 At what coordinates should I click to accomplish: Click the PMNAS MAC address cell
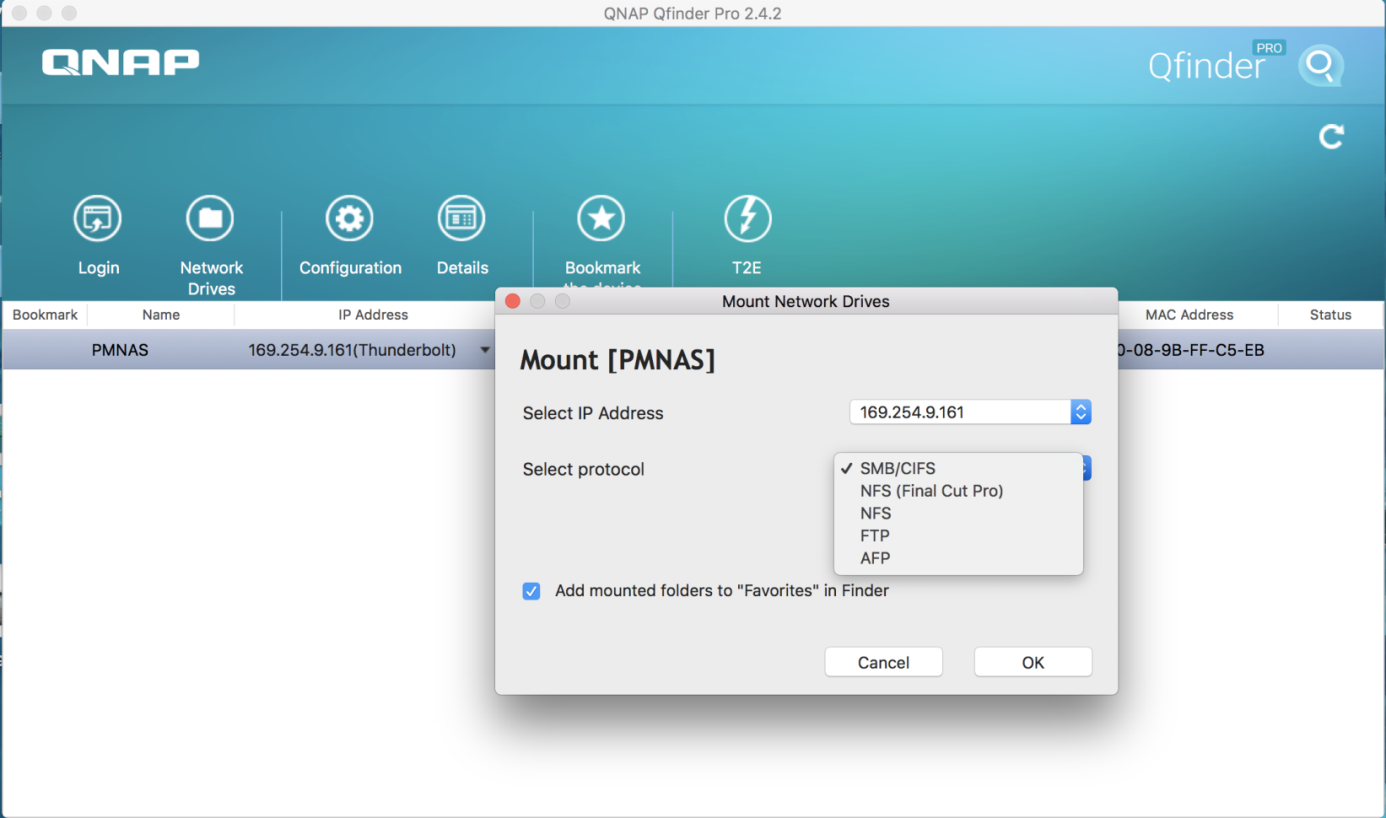(x=1191, y=350)
